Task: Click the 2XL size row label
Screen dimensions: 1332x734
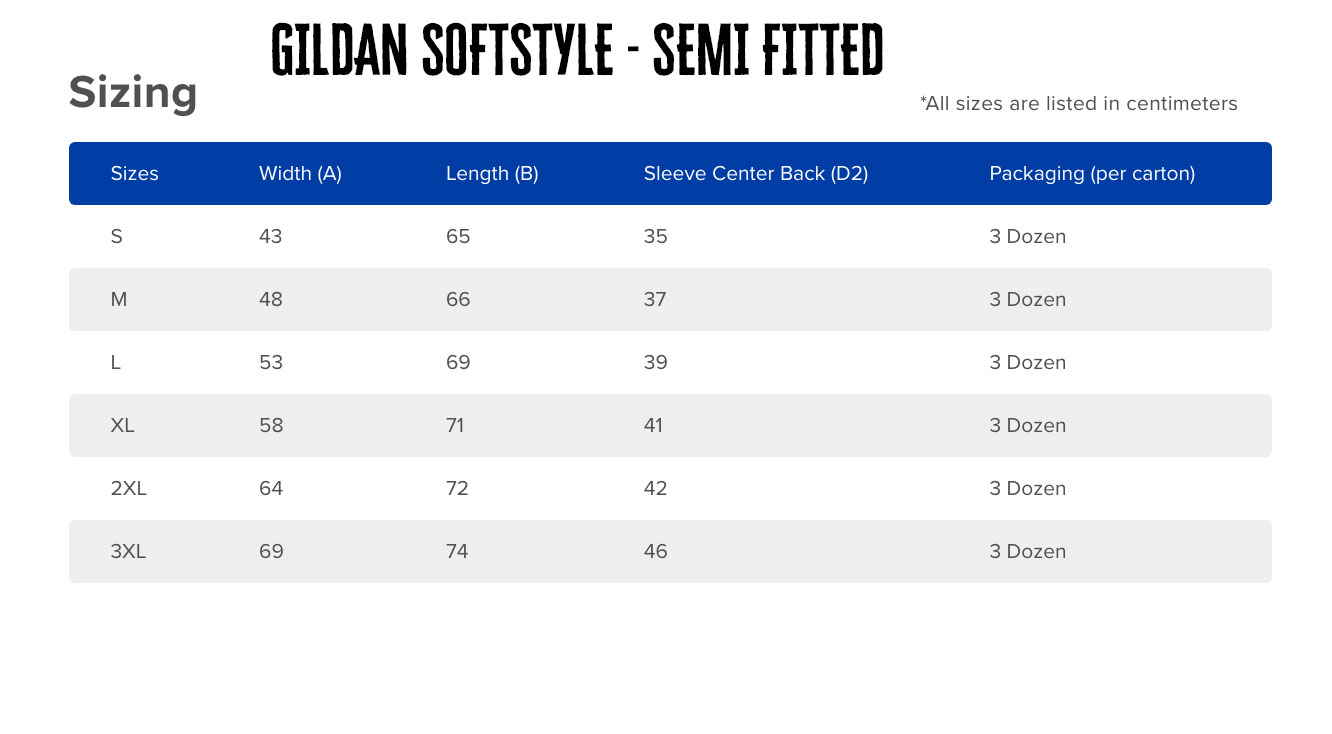Action: 128,488
